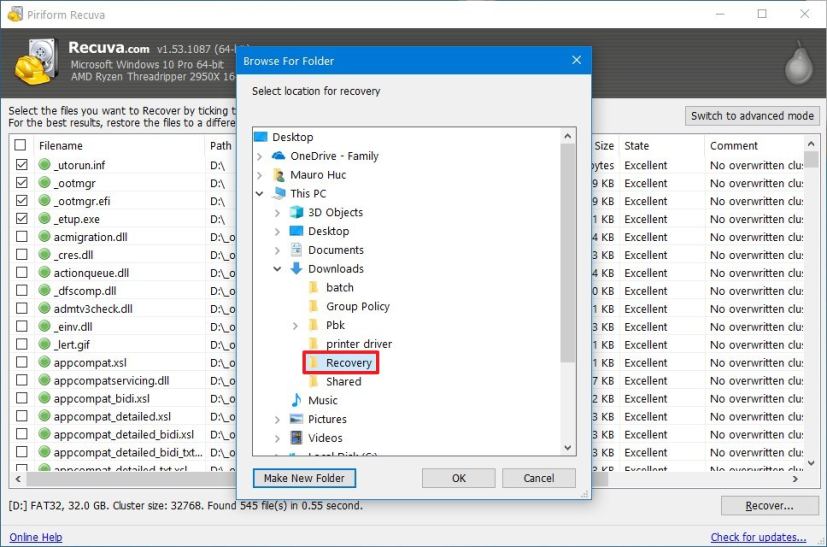Sort the file list by Filename column
The height and width of the screenshot is (547, 827).
point(119,146)
